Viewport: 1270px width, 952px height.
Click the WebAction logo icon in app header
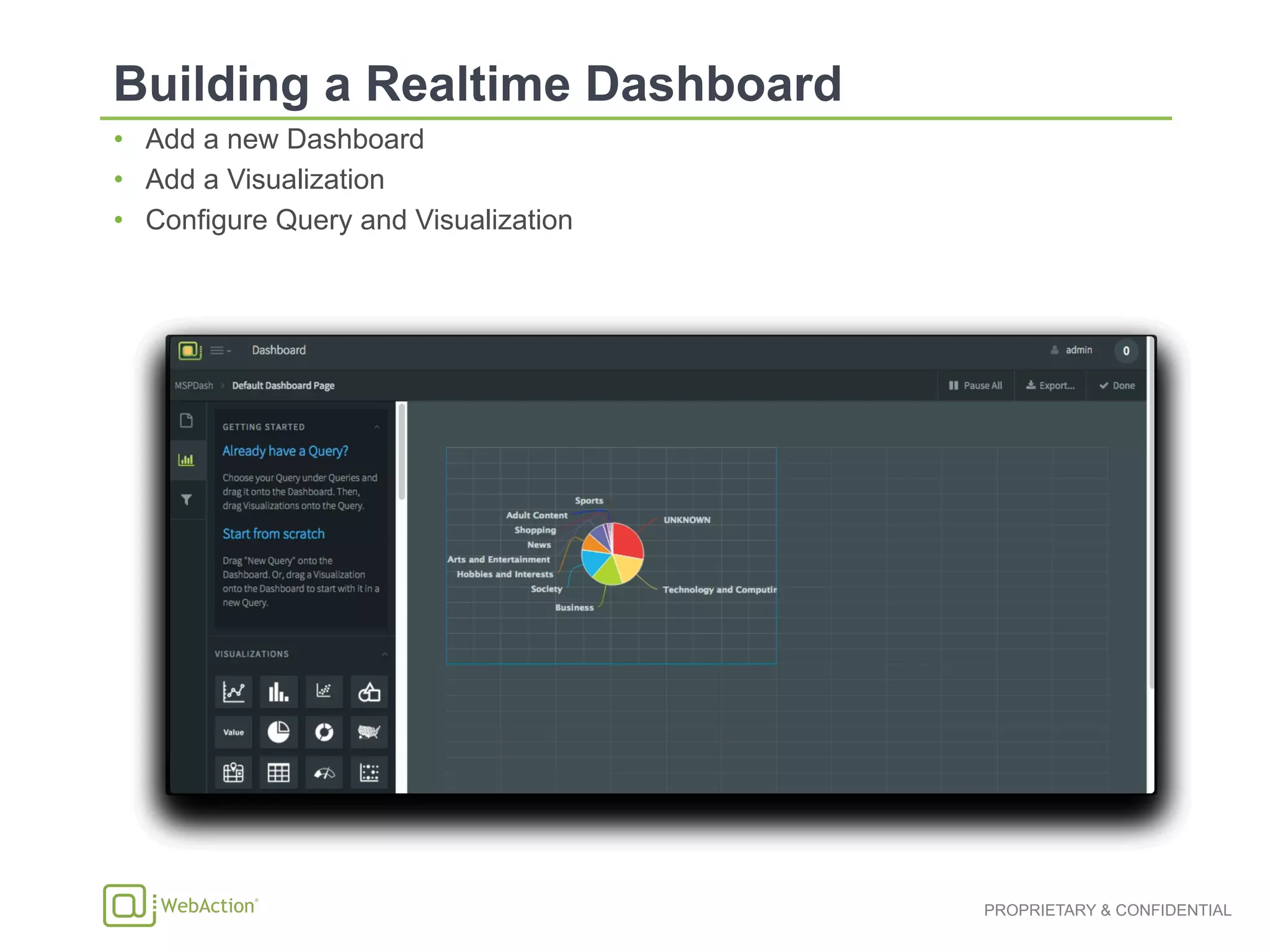pyautogui.click(x=190, y=351)
